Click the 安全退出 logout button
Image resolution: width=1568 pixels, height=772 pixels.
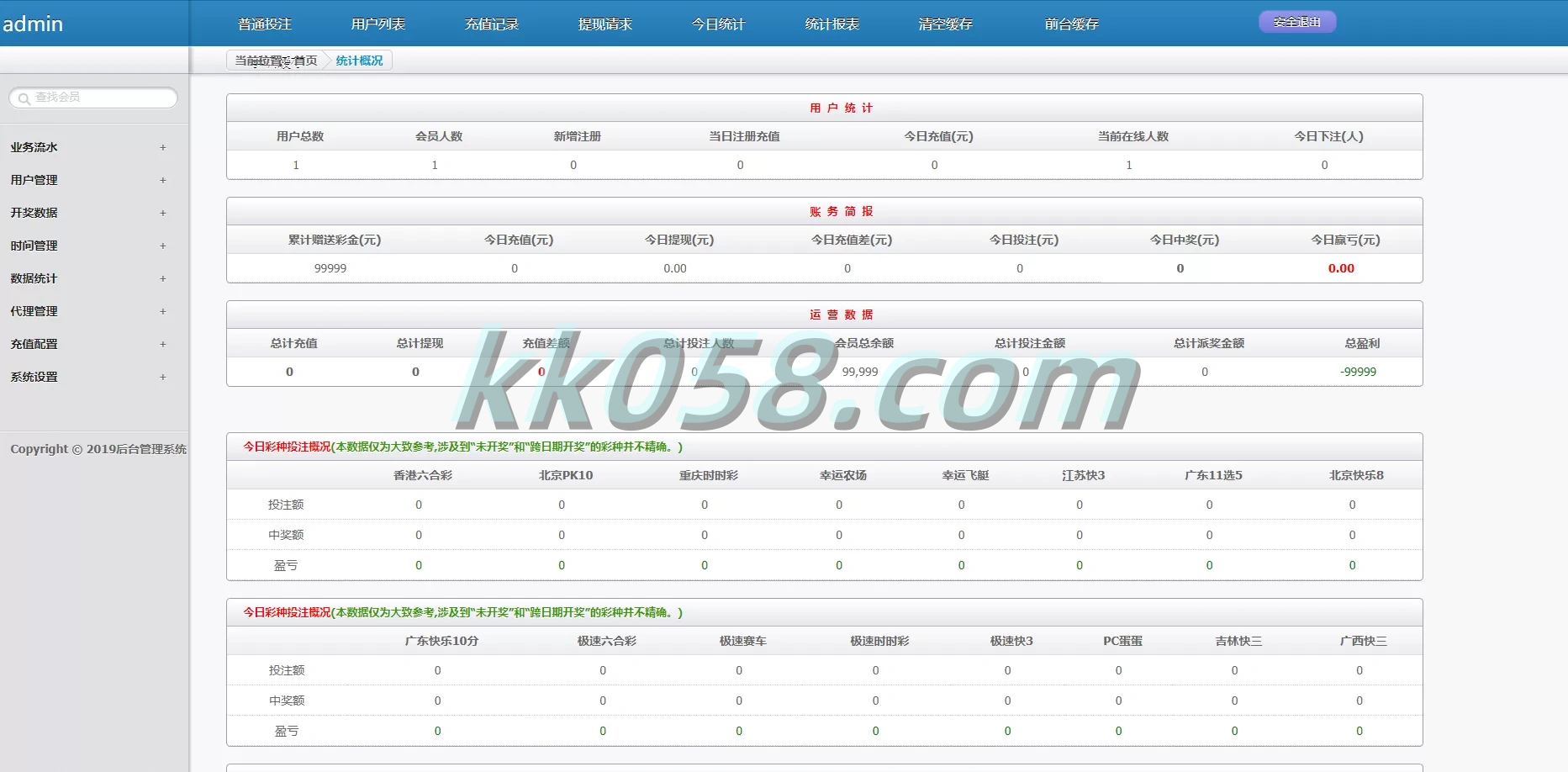click(x=1297, y=22)
